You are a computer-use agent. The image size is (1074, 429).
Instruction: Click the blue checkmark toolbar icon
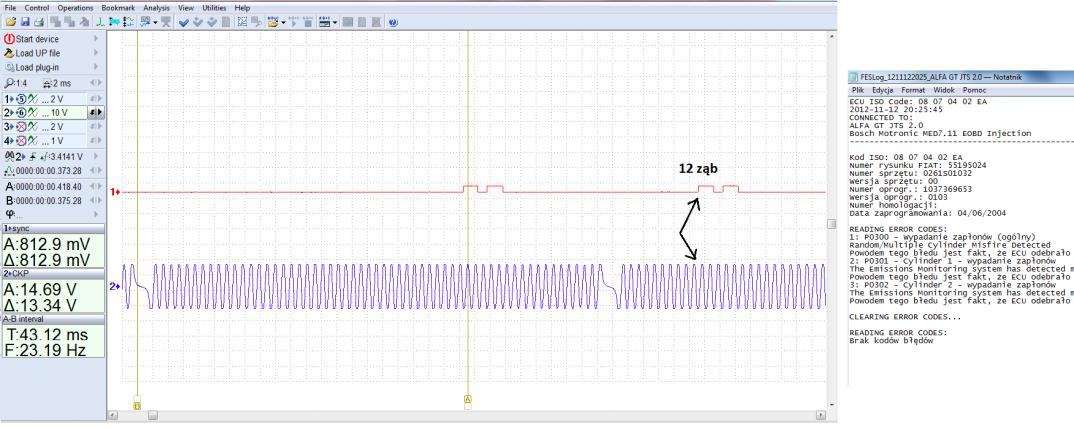[x=184, y=21]
